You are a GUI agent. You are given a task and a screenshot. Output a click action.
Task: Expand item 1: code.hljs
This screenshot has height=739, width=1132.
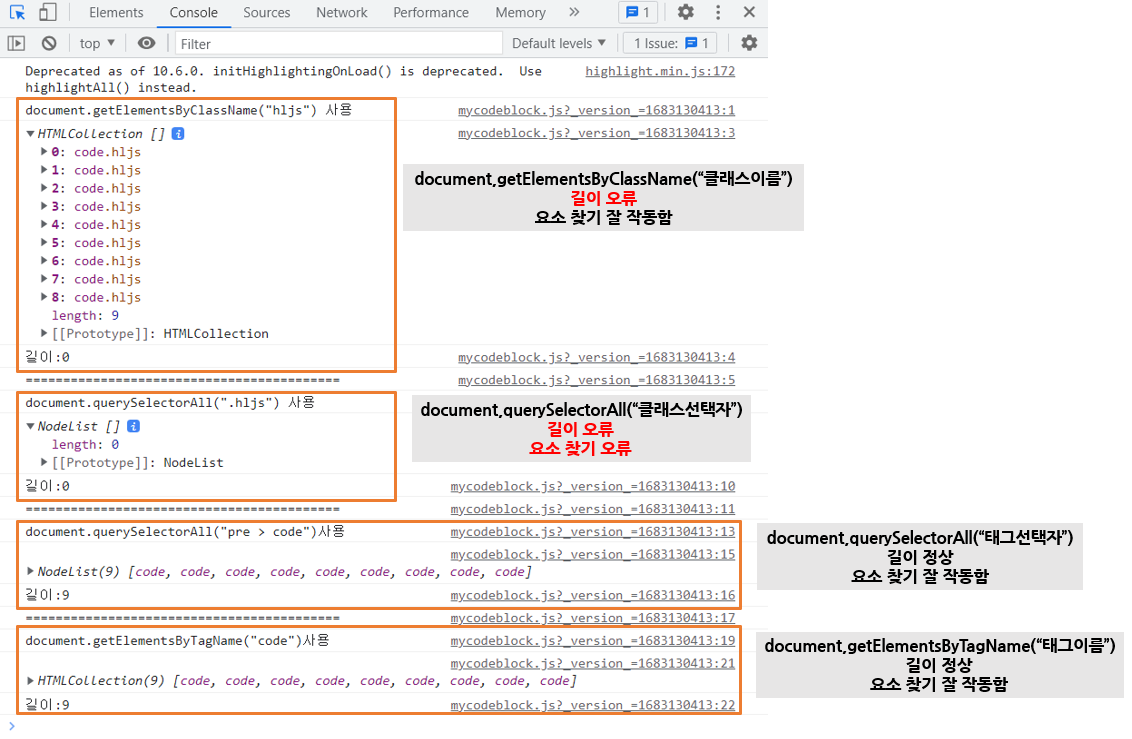44,170
